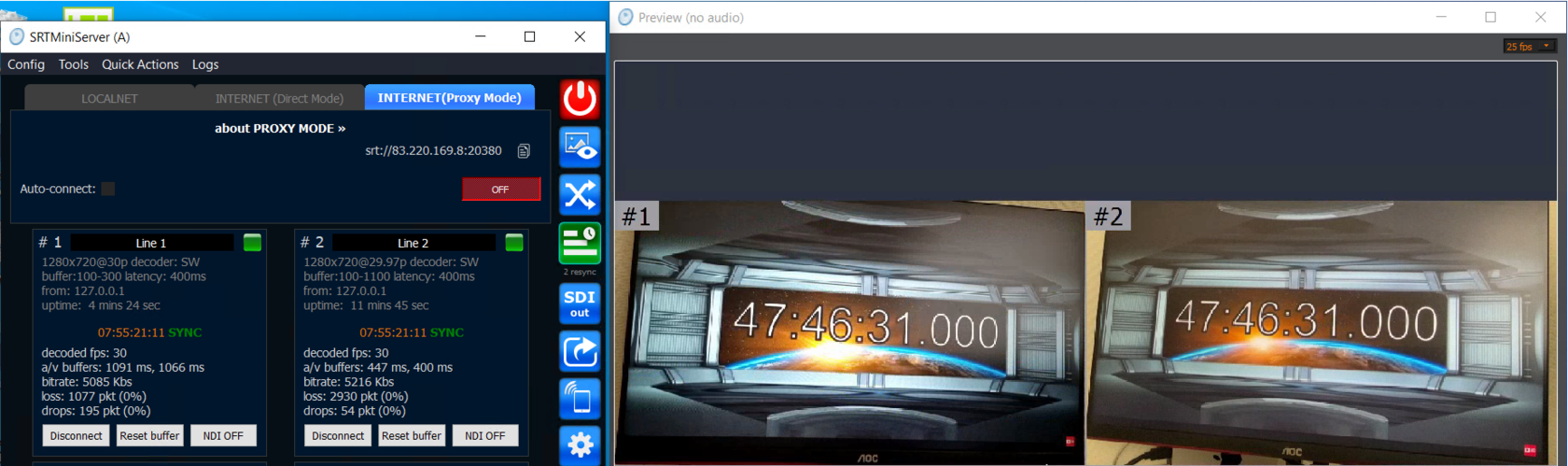This screenshot has height=466, width=1568.
Task: Open the Quick Actions menu
Action: (x=140, y=64)
